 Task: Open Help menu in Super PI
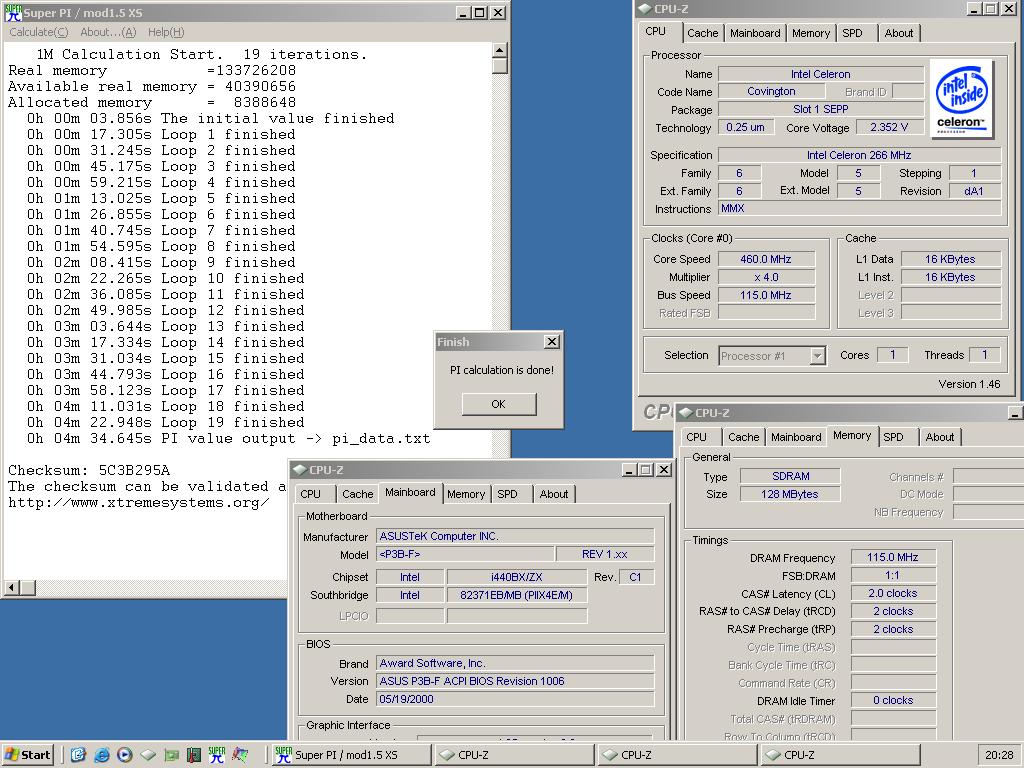[166, 32]
